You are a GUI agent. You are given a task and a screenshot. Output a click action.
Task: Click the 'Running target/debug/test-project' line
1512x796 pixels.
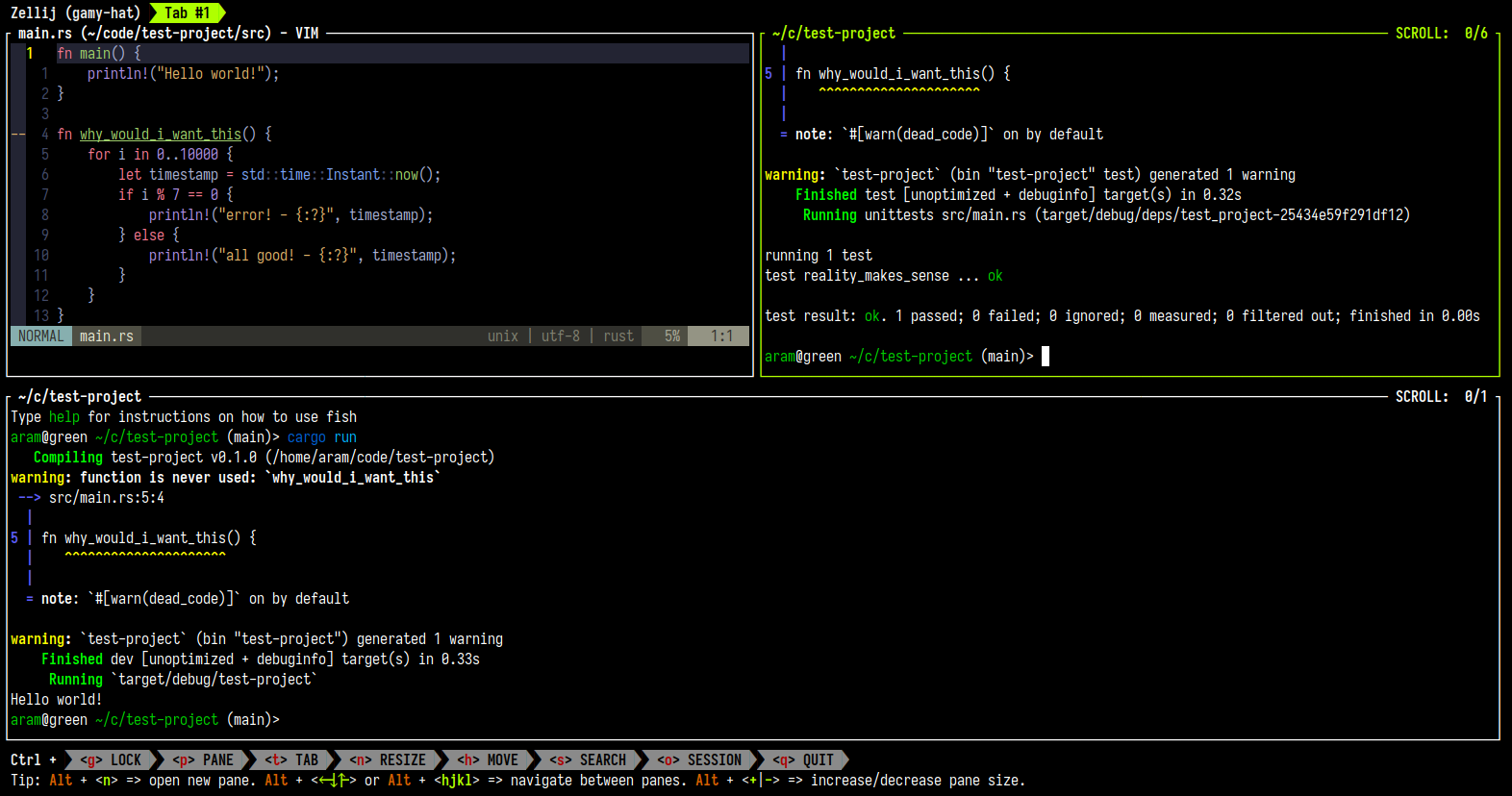coord(183,679)
